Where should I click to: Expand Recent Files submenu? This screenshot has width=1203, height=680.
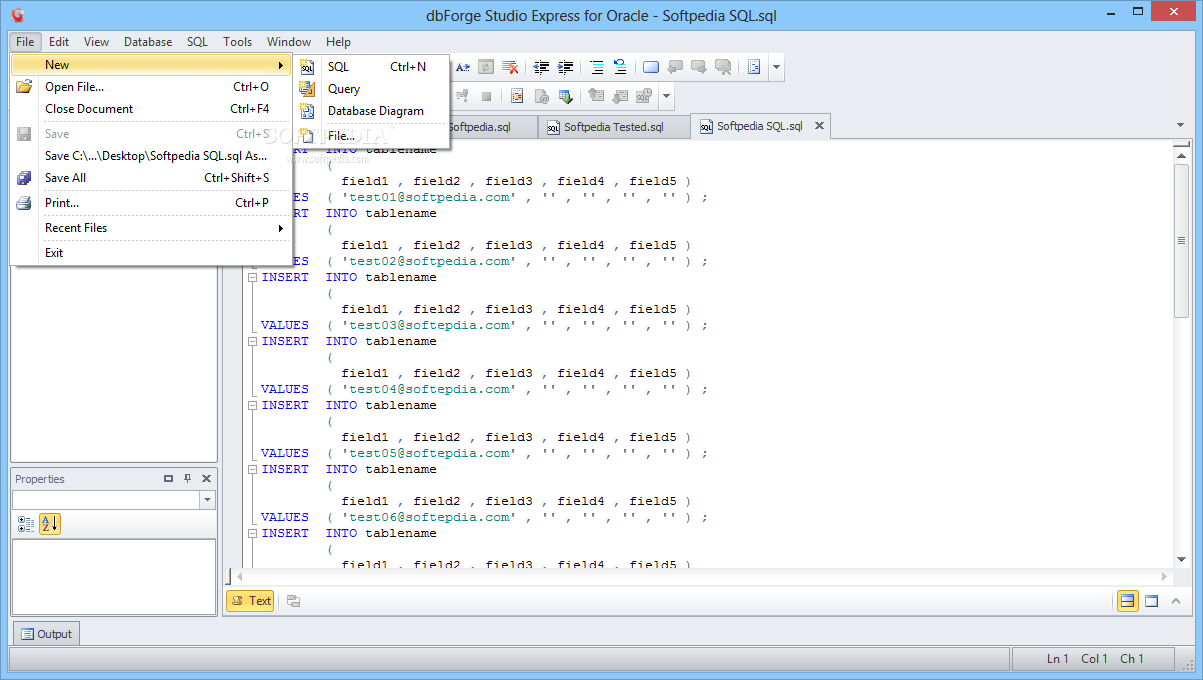tap(151, 228)
